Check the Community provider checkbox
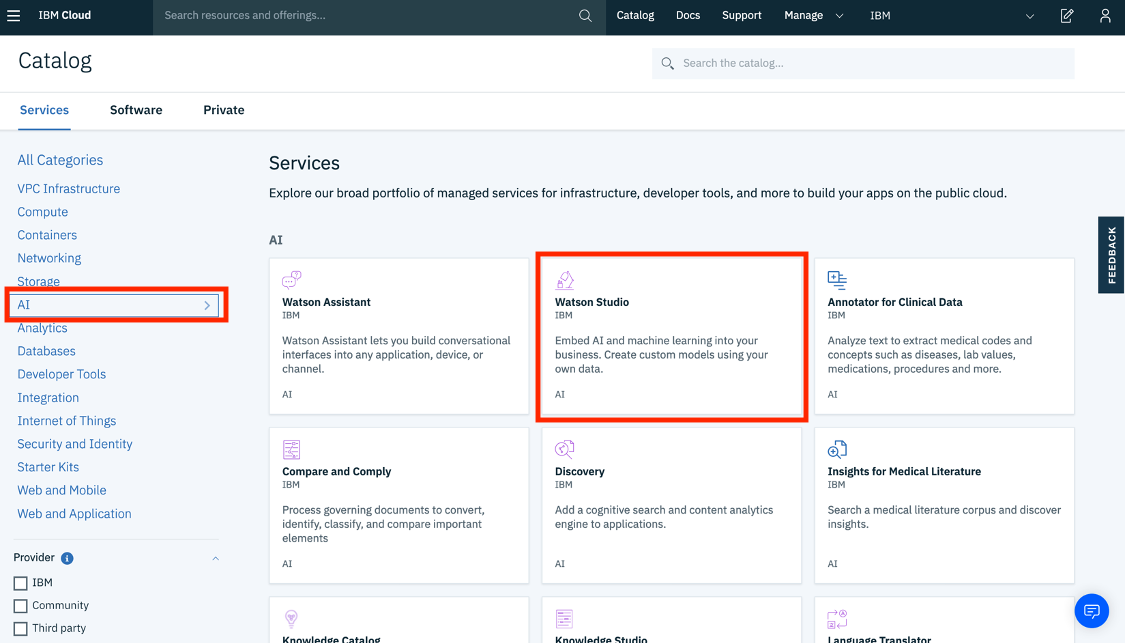This screenshot has height=643, width=1125. pyautogui.click(x=21, y=606)
